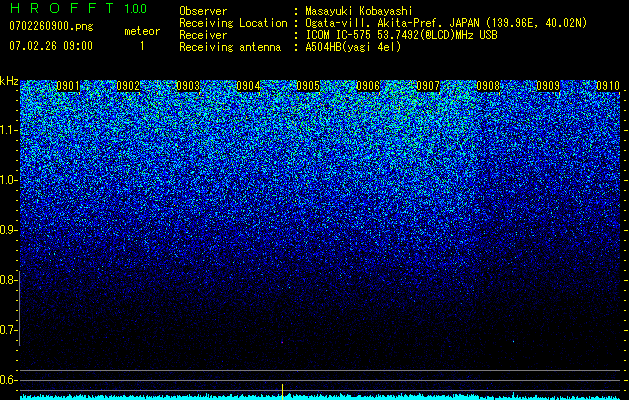Click the 1.0 kHz axis label
Image resolution: width=629 pixels, height=400 pixels.
pos(8,180)
